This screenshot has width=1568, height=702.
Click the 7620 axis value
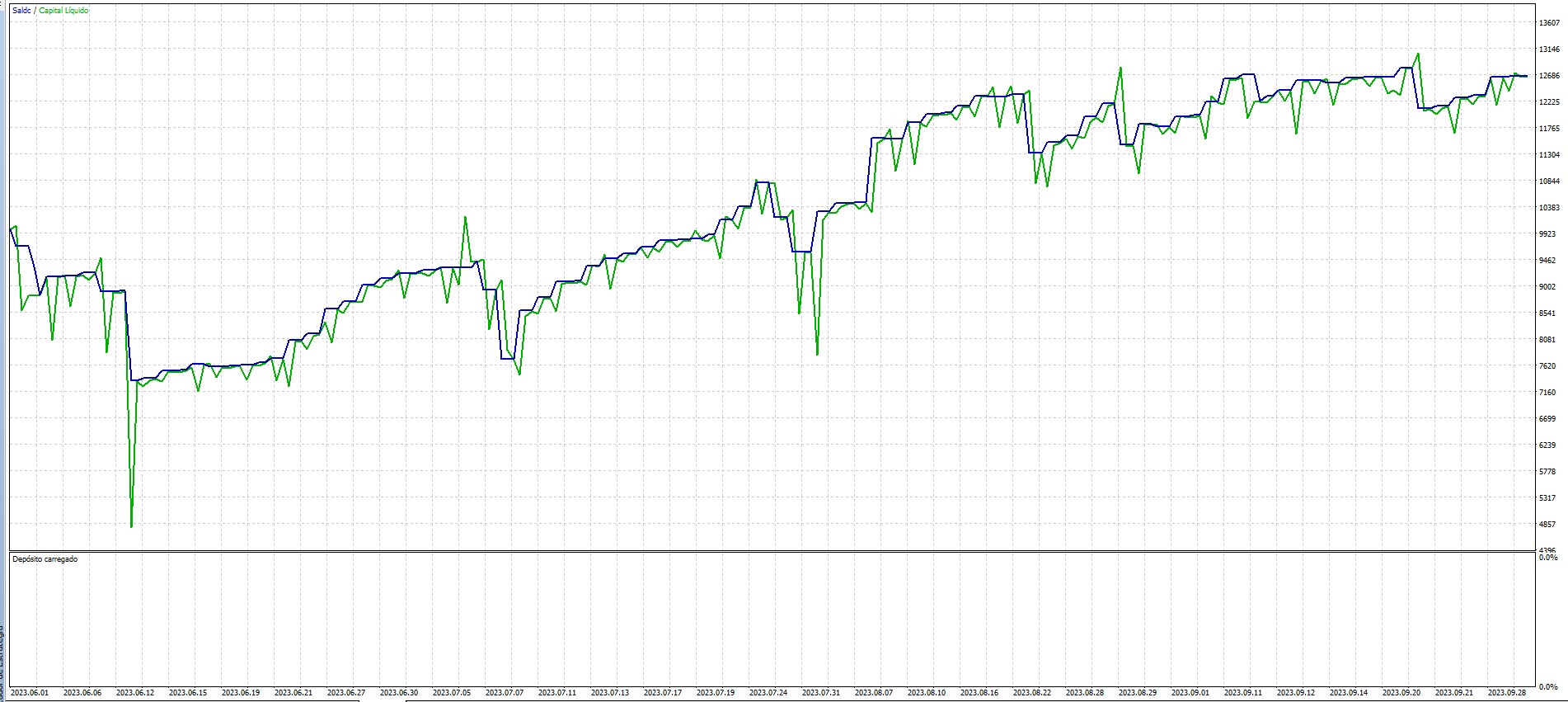click(x=1547, y=366)
